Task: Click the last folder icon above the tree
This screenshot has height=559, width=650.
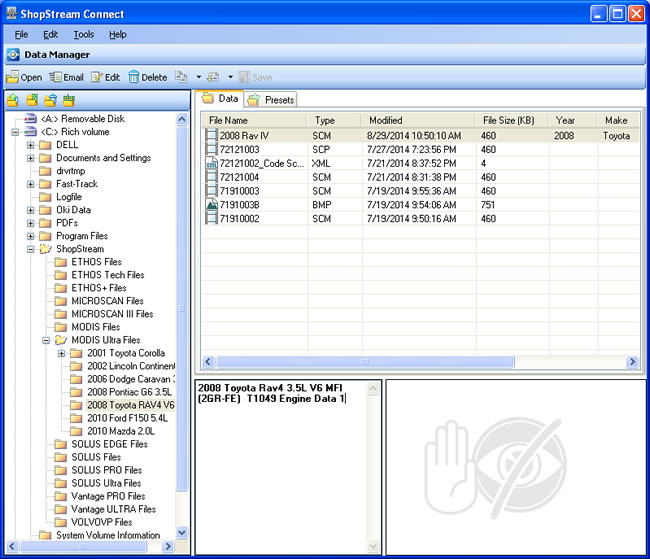Action: [x=69, y=100]
